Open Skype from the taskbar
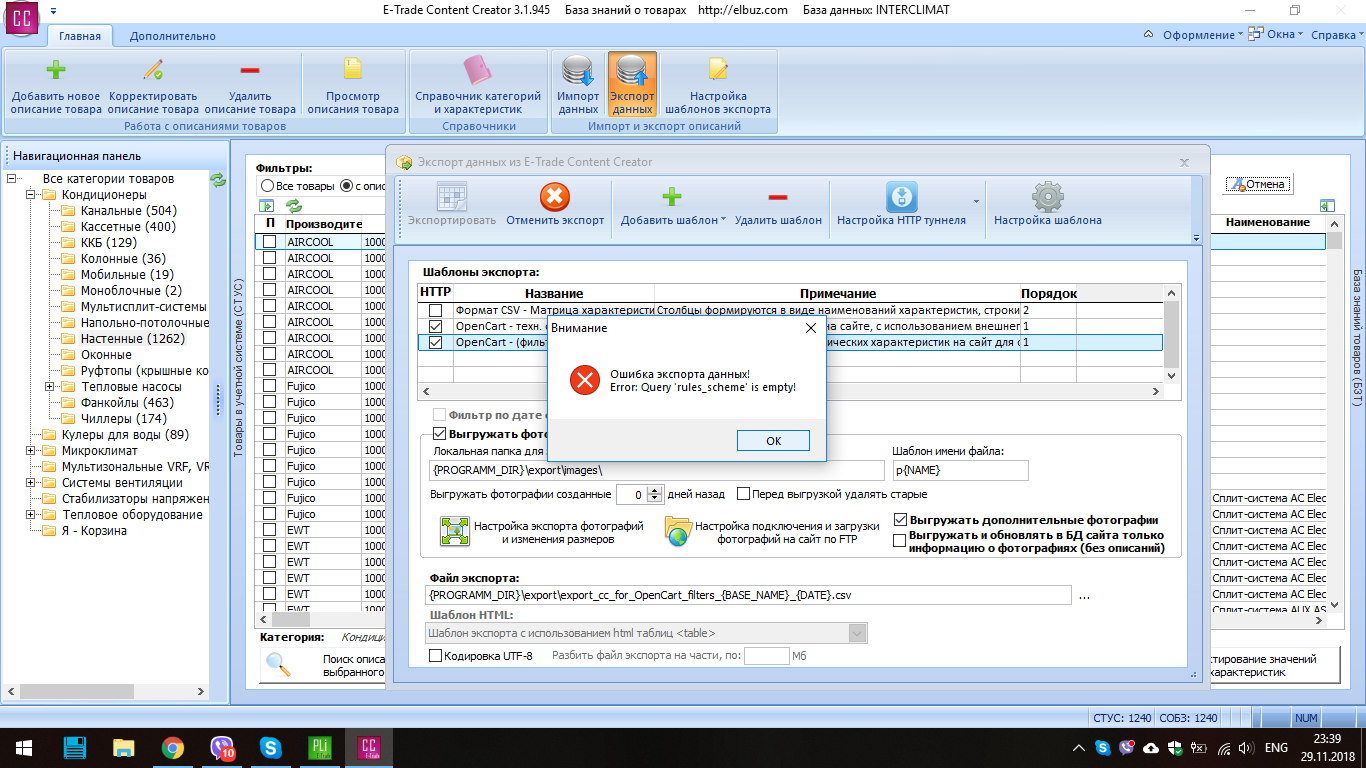The image size is (1366, 768). pyautogui.click(x=270, y=747)
